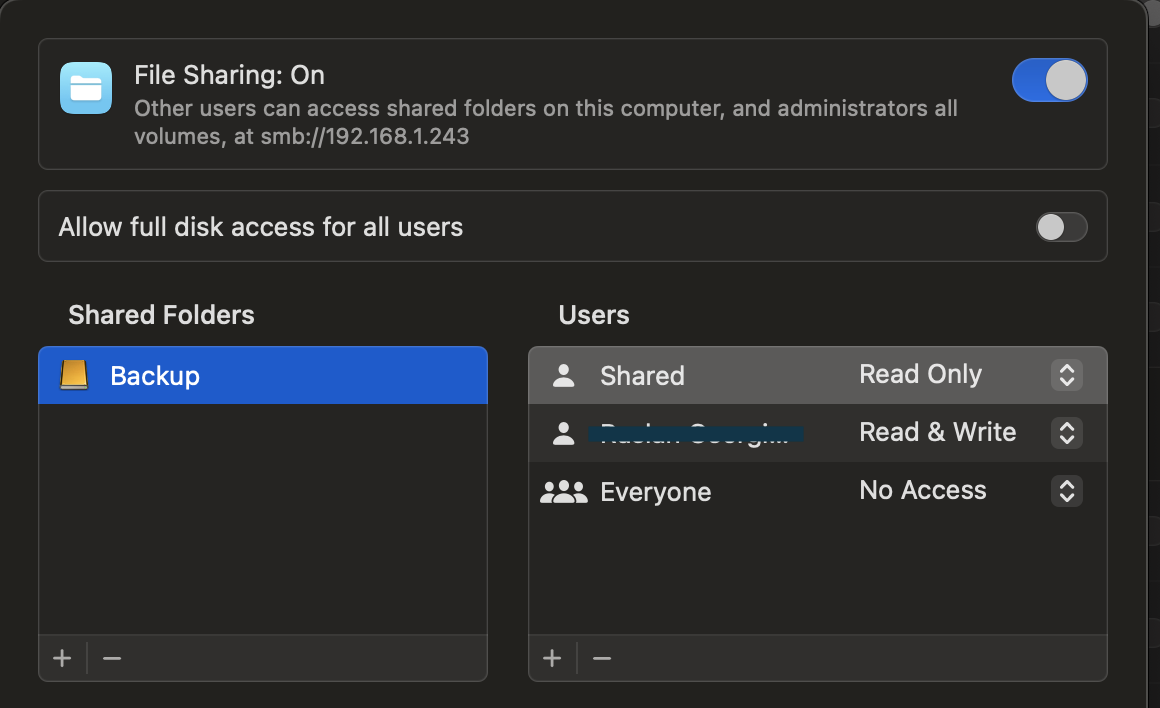Click the Backup drive icon
Viewport: 1160px width, 708px height.
(74, 375)
